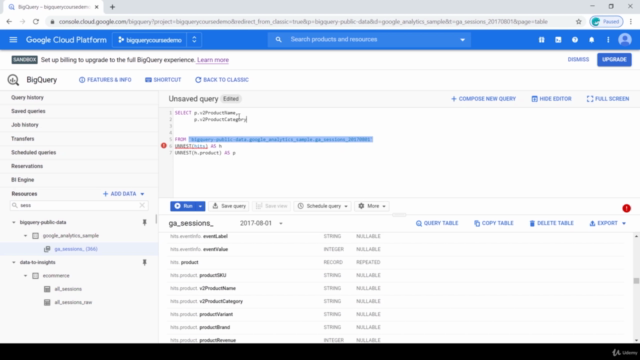Select the ga_sessions_ (366) table

76,249
